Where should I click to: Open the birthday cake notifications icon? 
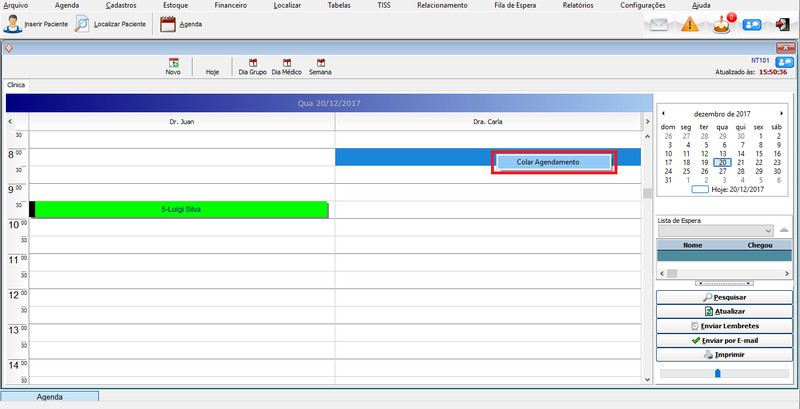pyautogui.click(x=720, y=24)
